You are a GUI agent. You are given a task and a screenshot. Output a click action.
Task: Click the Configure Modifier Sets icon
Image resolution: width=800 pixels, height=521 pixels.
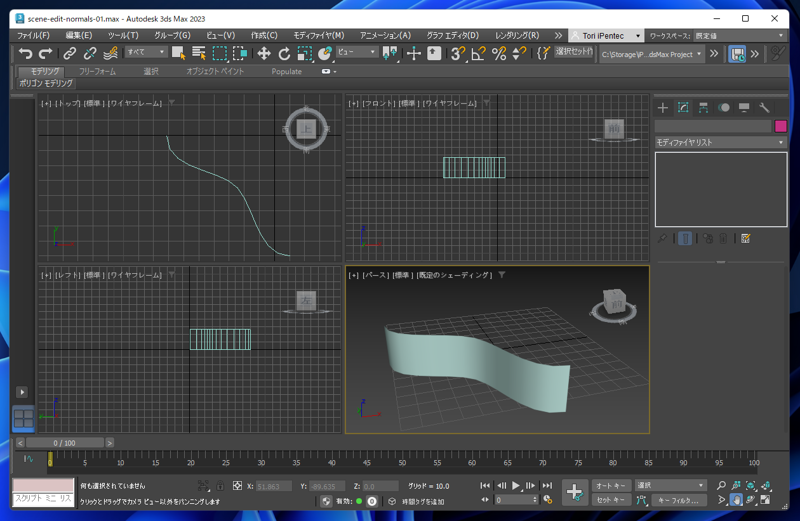click(x=745, y=239)
